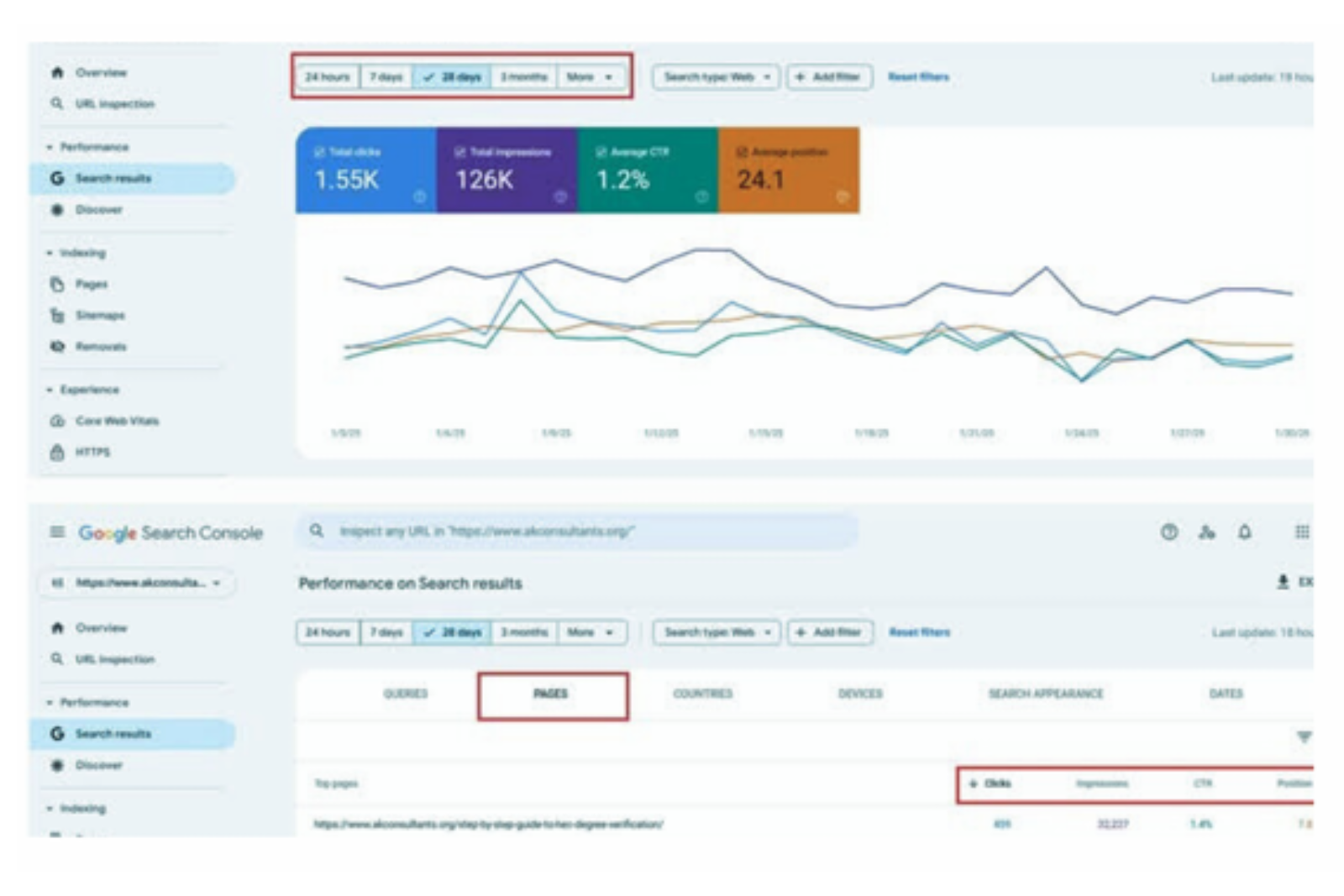Open the Google apps grid icon
1344x896 pixels.
click(x=1301, y=532)
